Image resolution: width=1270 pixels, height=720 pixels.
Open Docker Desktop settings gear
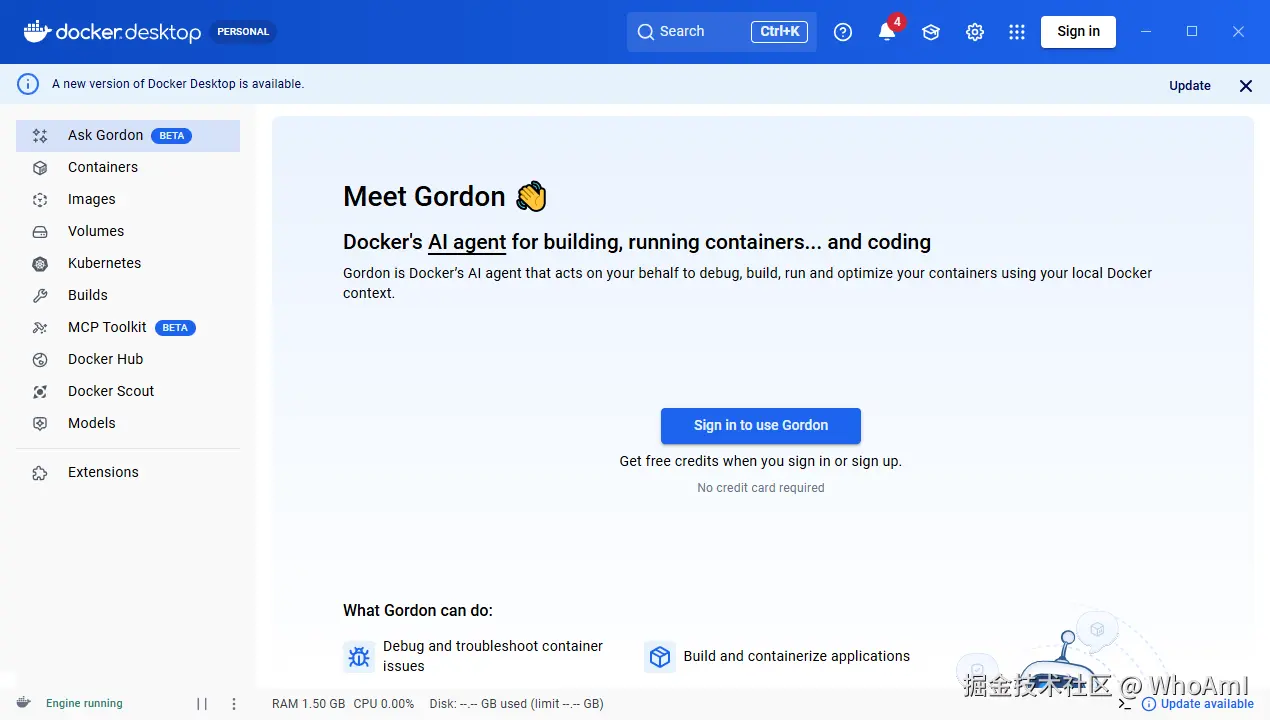tap(974, 31)
